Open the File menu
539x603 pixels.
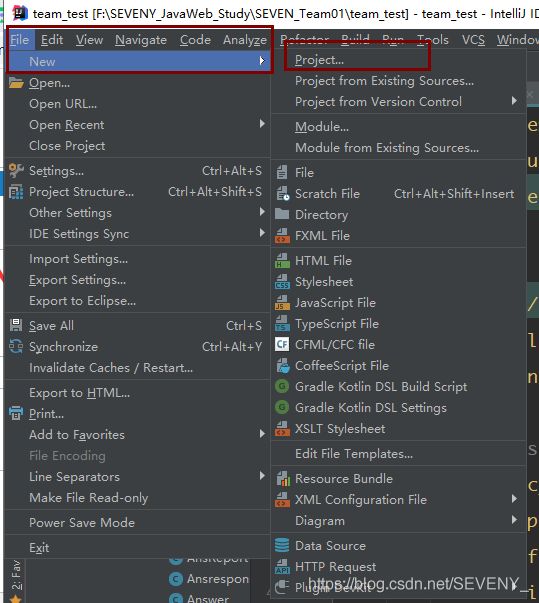20,40
